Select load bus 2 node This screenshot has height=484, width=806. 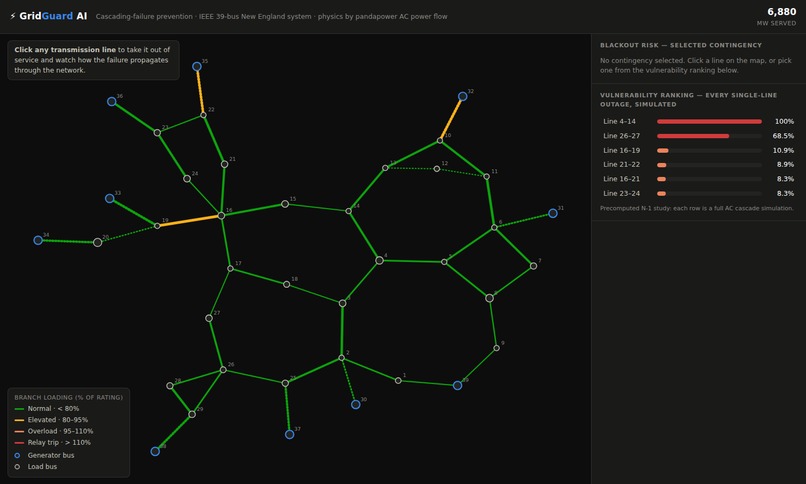coord(341,358)
